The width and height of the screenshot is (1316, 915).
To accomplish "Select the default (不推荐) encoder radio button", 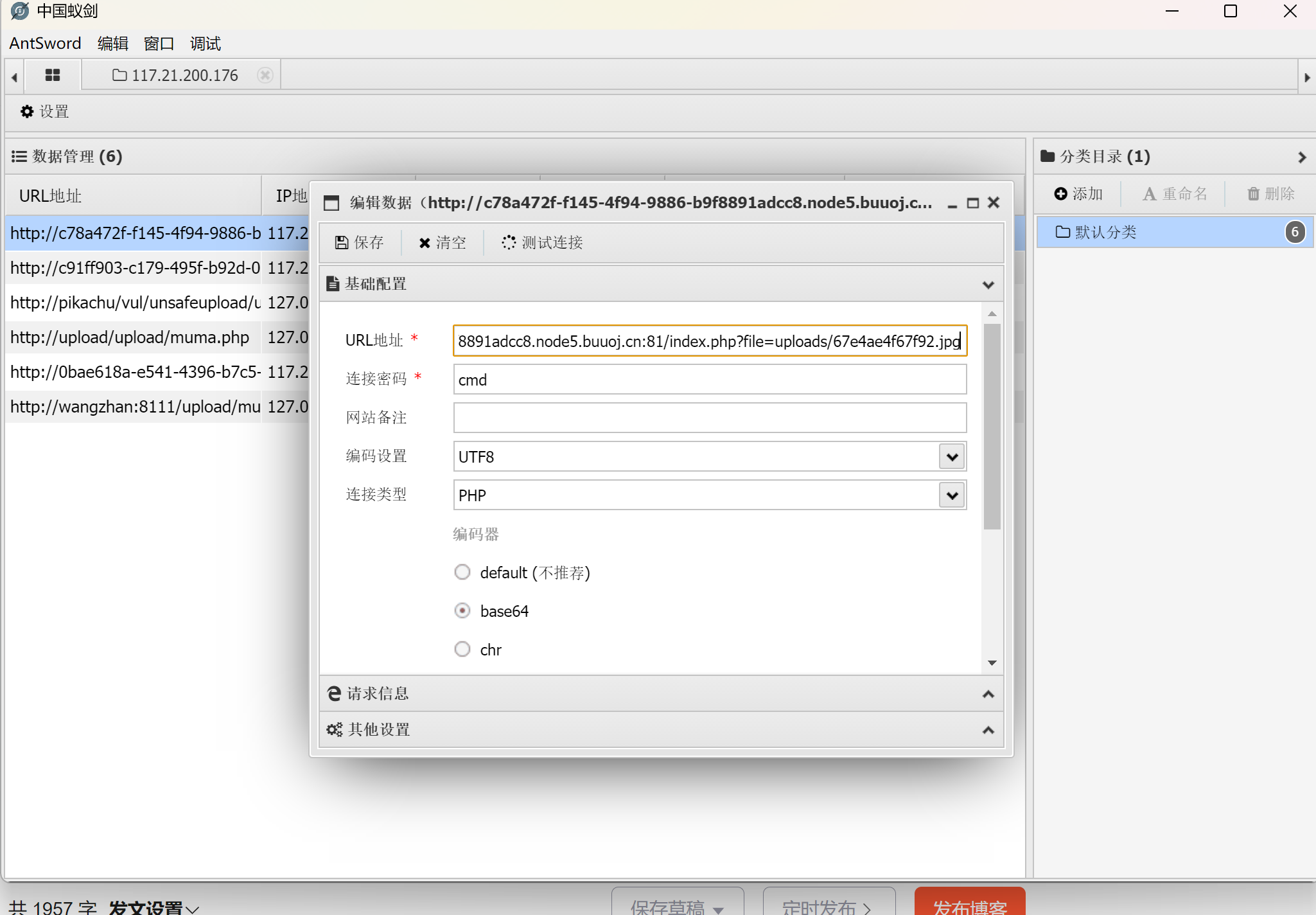I will tap(462, 572).
